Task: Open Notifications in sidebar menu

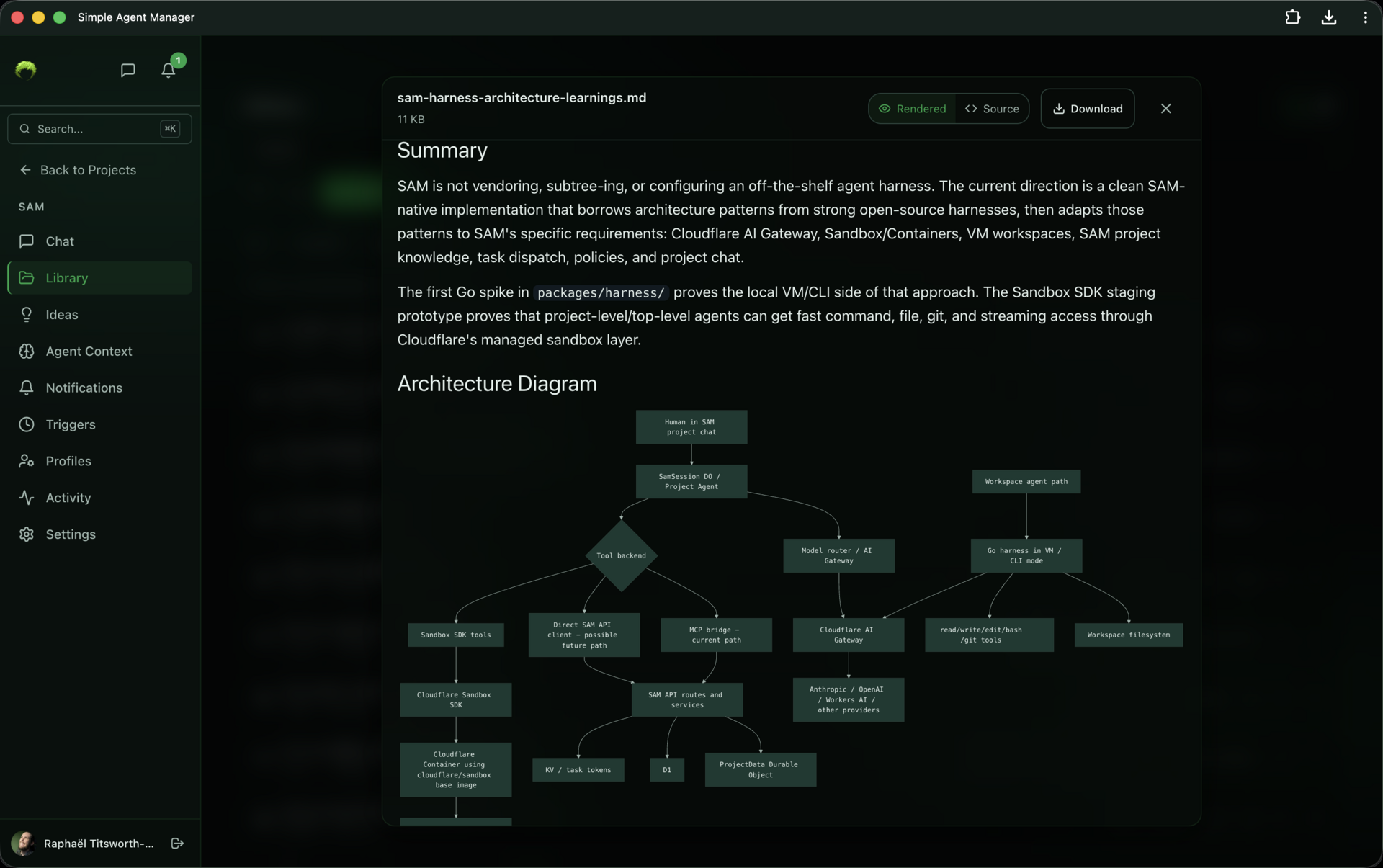Action: (x=99, y=388)
